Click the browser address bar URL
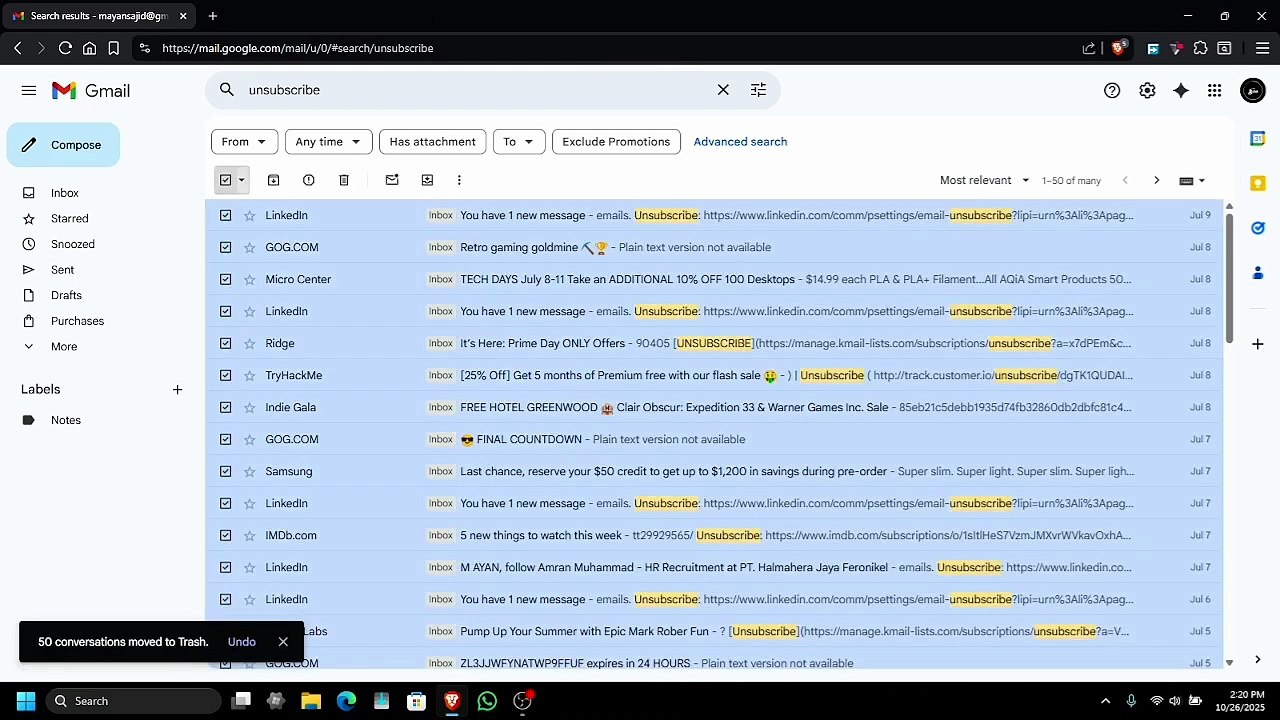This screenshot has height=720, width=1280. [x=298, y=48]
